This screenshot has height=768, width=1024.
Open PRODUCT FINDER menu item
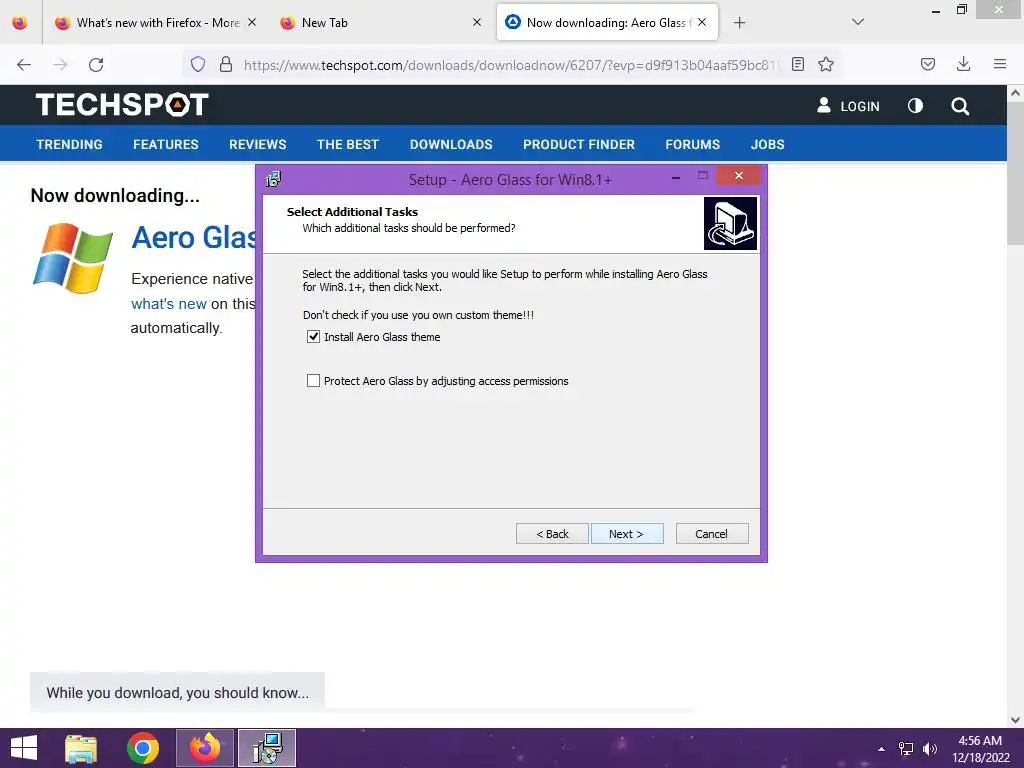click(579, 144)
